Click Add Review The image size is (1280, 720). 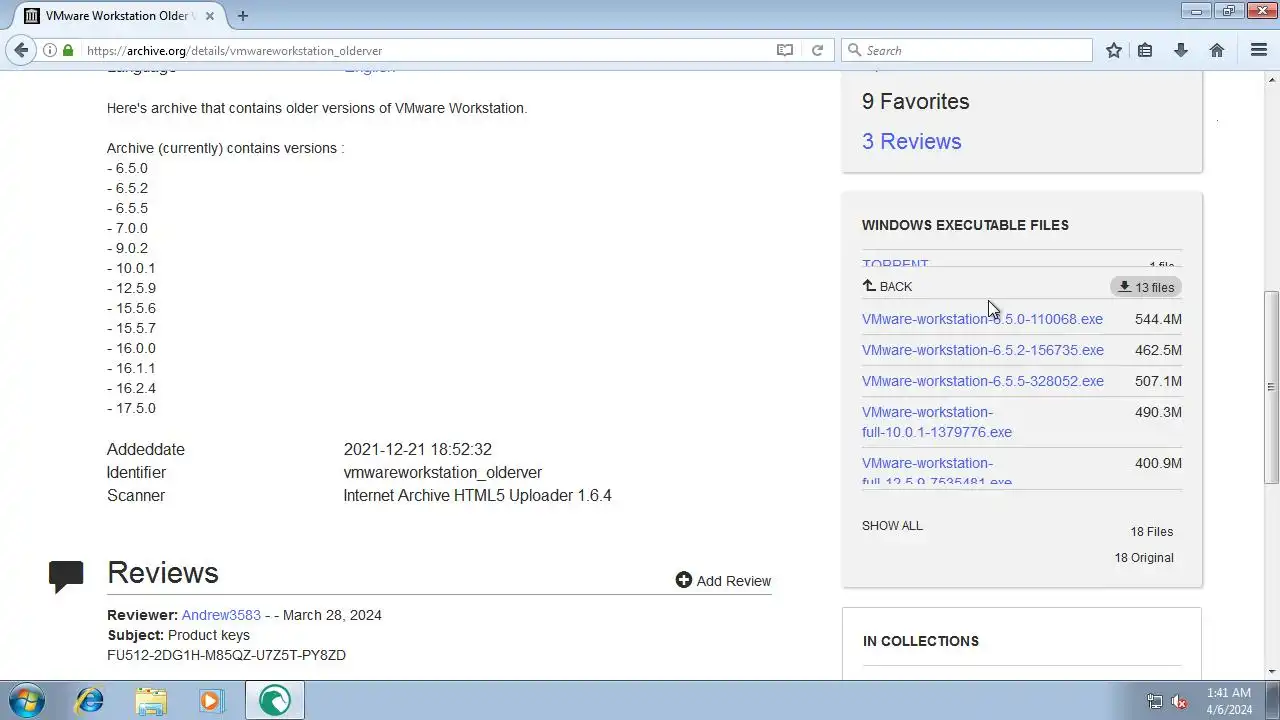(x=723, y=581)
